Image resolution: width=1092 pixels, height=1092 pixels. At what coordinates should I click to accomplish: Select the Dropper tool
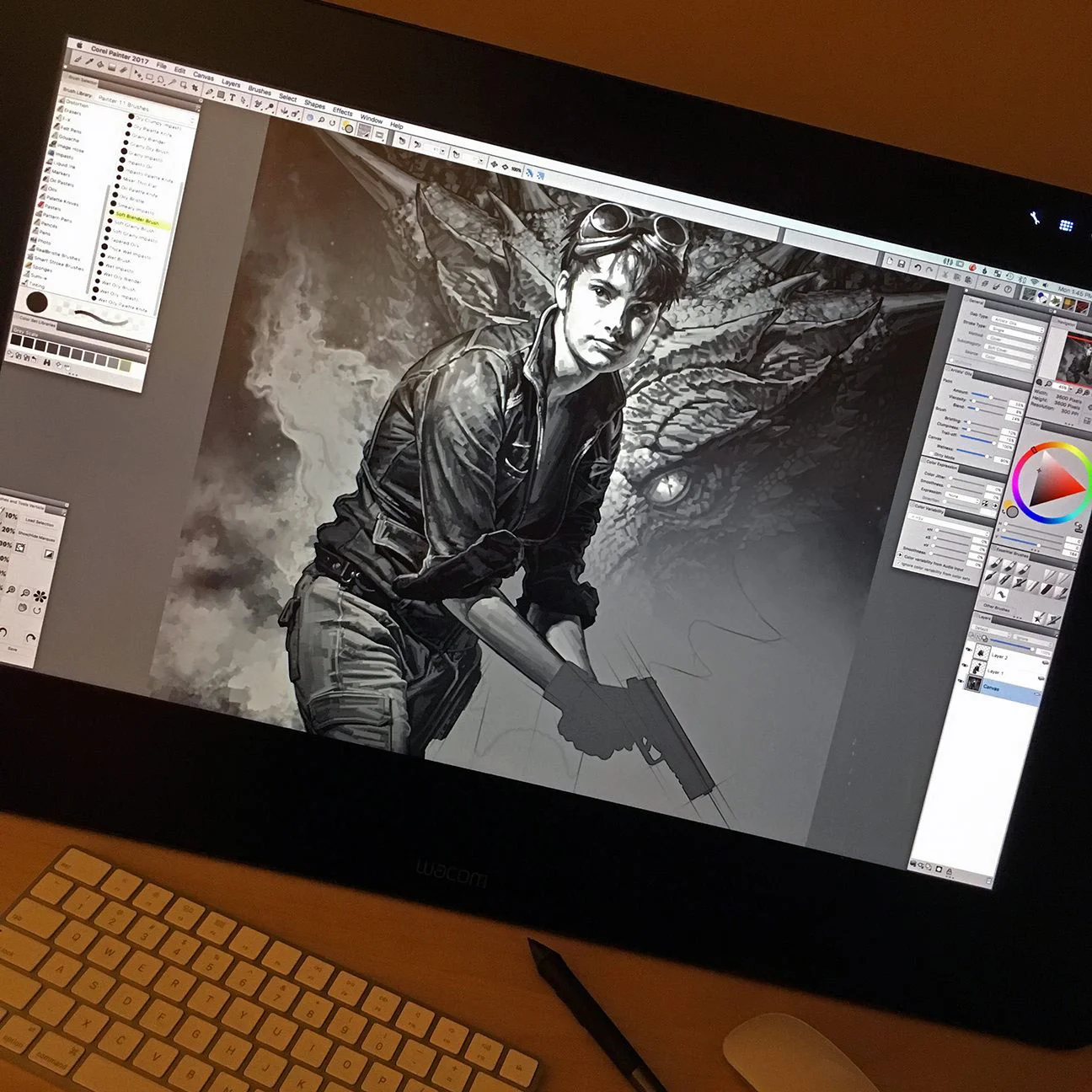click(x=89, y=61)
